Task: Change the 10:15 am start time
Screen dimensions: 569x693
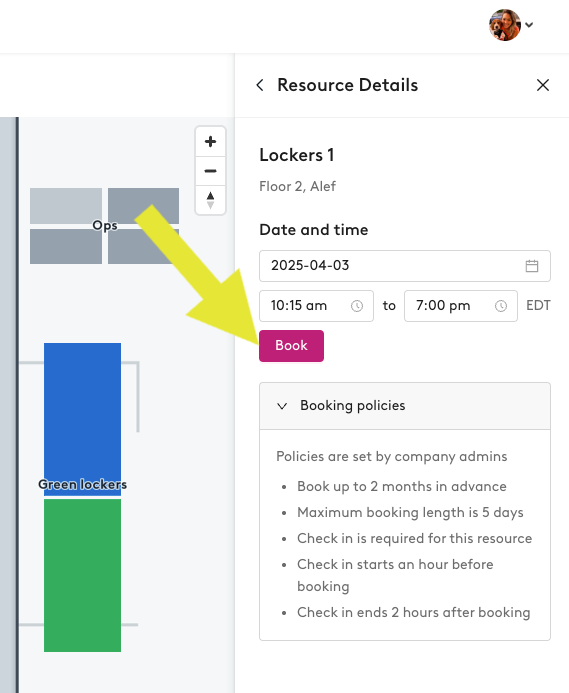Action: [316, 306]
